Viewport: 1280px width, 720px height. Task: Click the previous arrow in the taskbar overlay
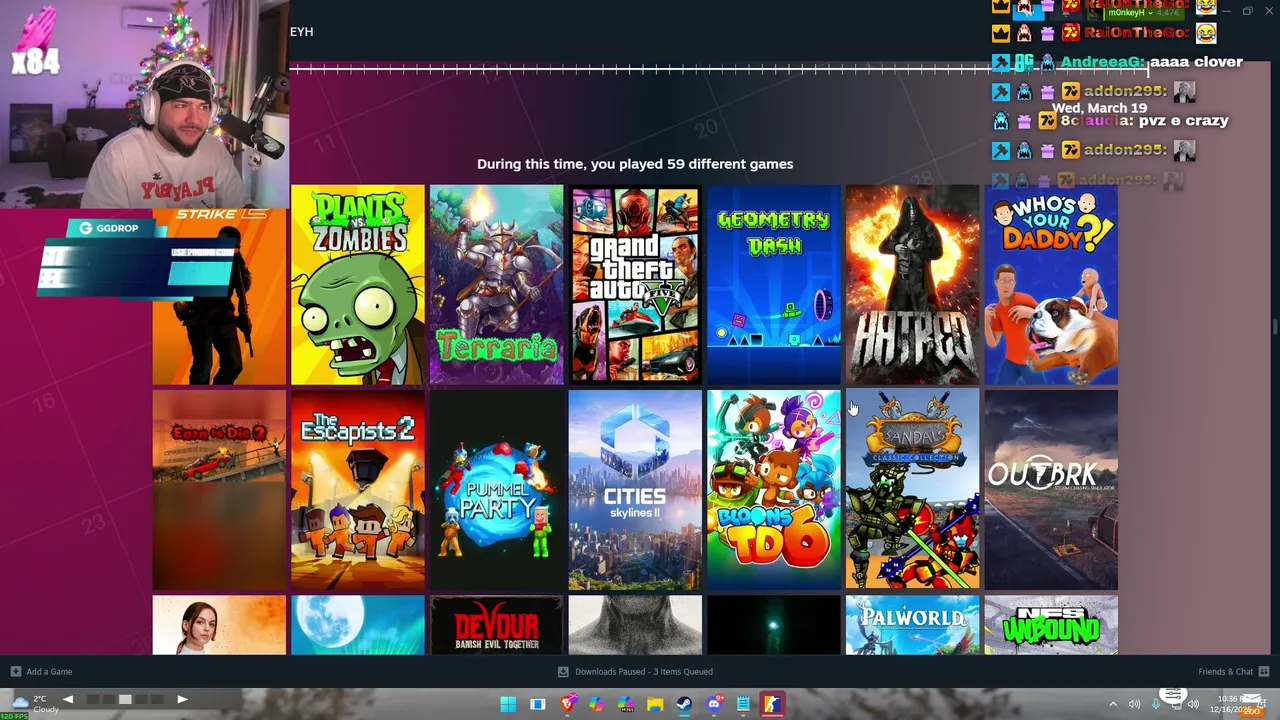pyautogui.click(x=68, y=699)
